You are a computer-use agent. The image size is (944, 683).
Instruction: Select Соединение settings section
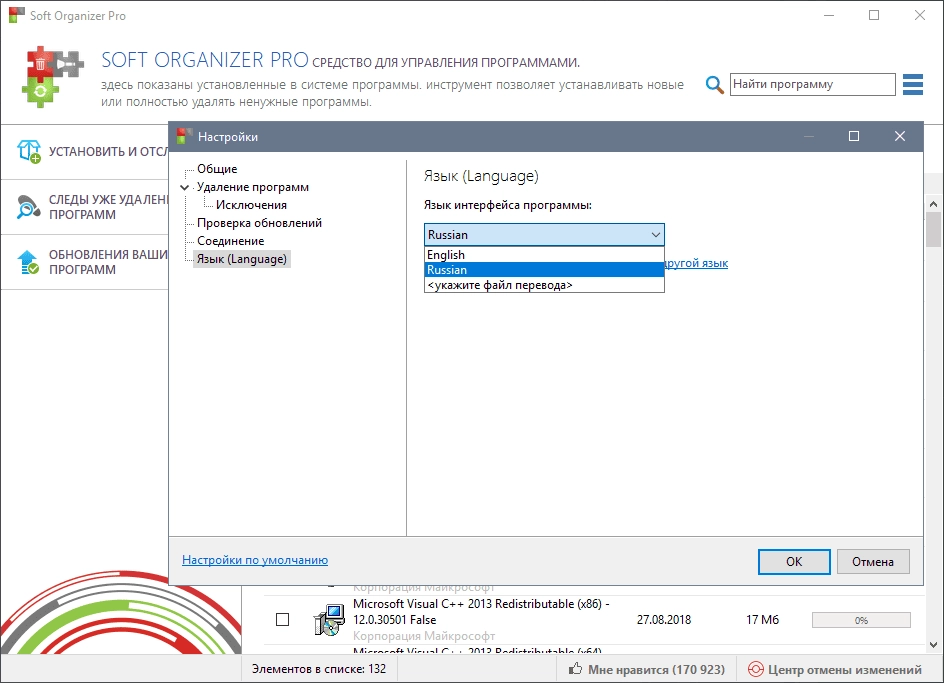(231, 241)
